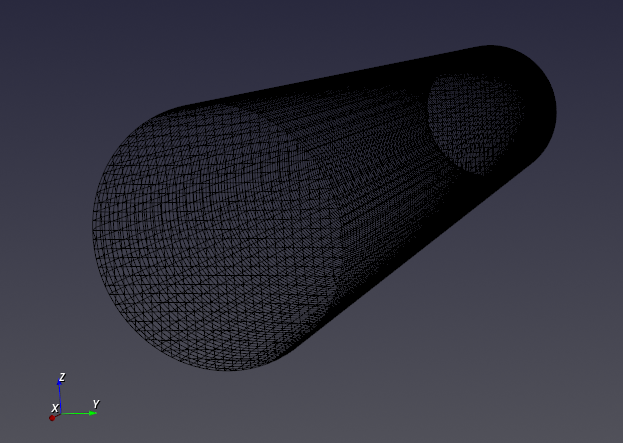Click the Y label on the axis triad

95,404
